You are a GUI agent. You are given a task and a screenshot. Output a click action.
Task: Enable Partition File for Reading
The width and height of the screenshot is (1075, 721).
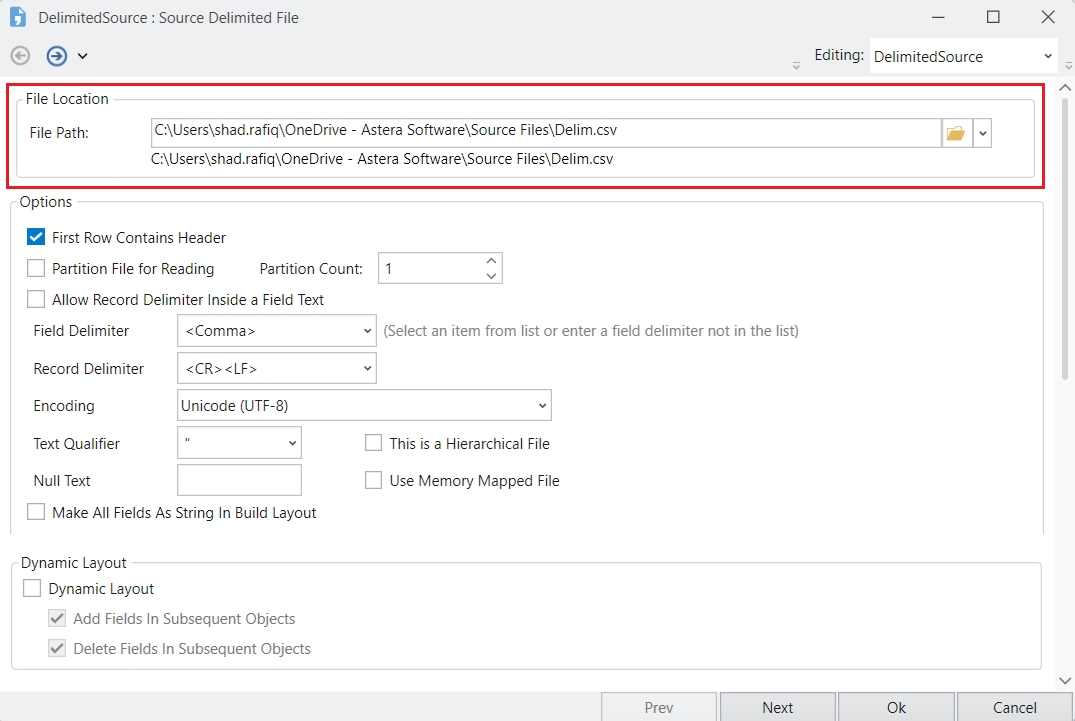[x=36, y=268]
